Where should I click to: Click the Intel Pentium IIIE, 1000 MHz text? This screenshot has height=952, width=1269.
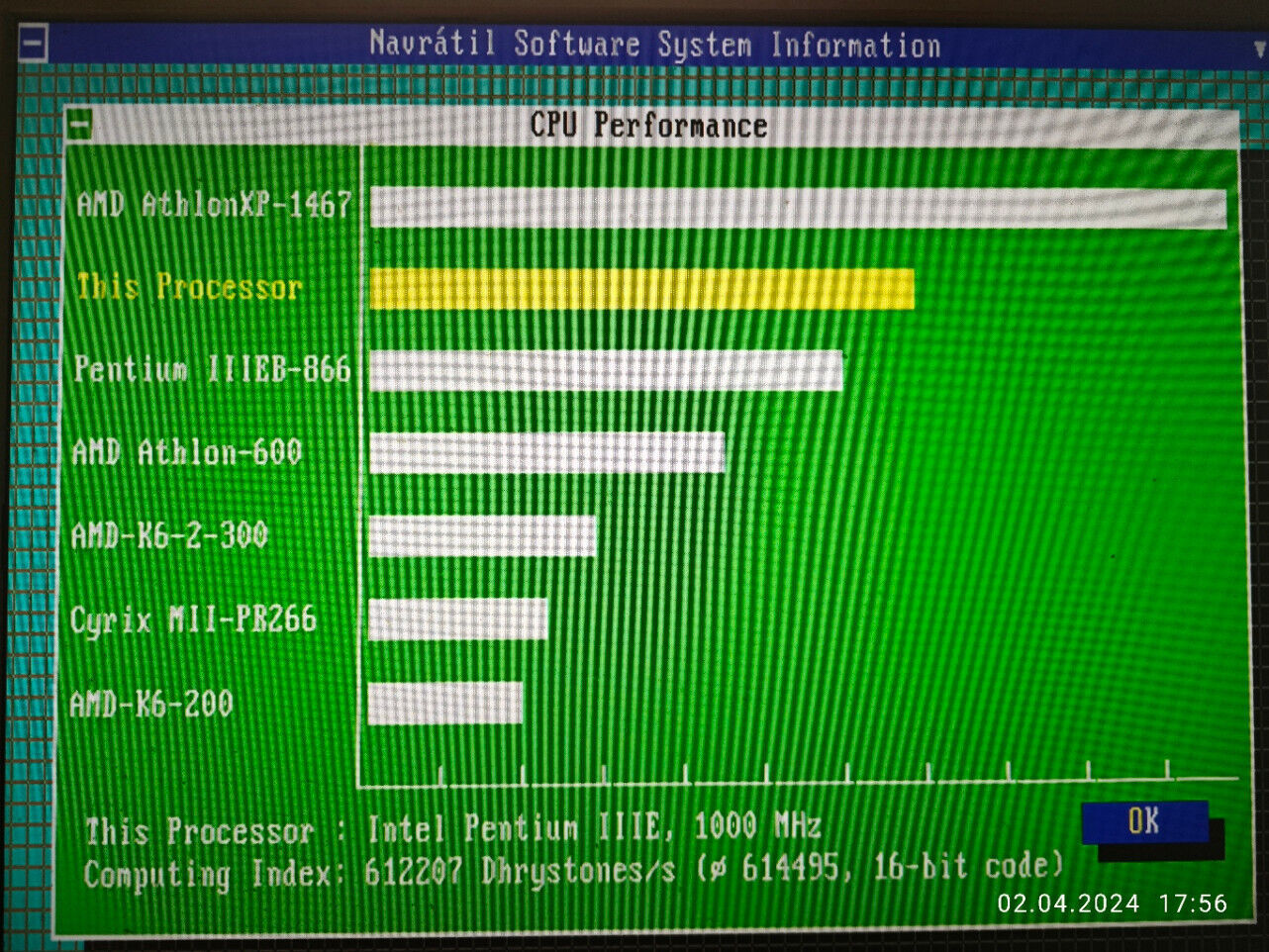tap(594, 827)
